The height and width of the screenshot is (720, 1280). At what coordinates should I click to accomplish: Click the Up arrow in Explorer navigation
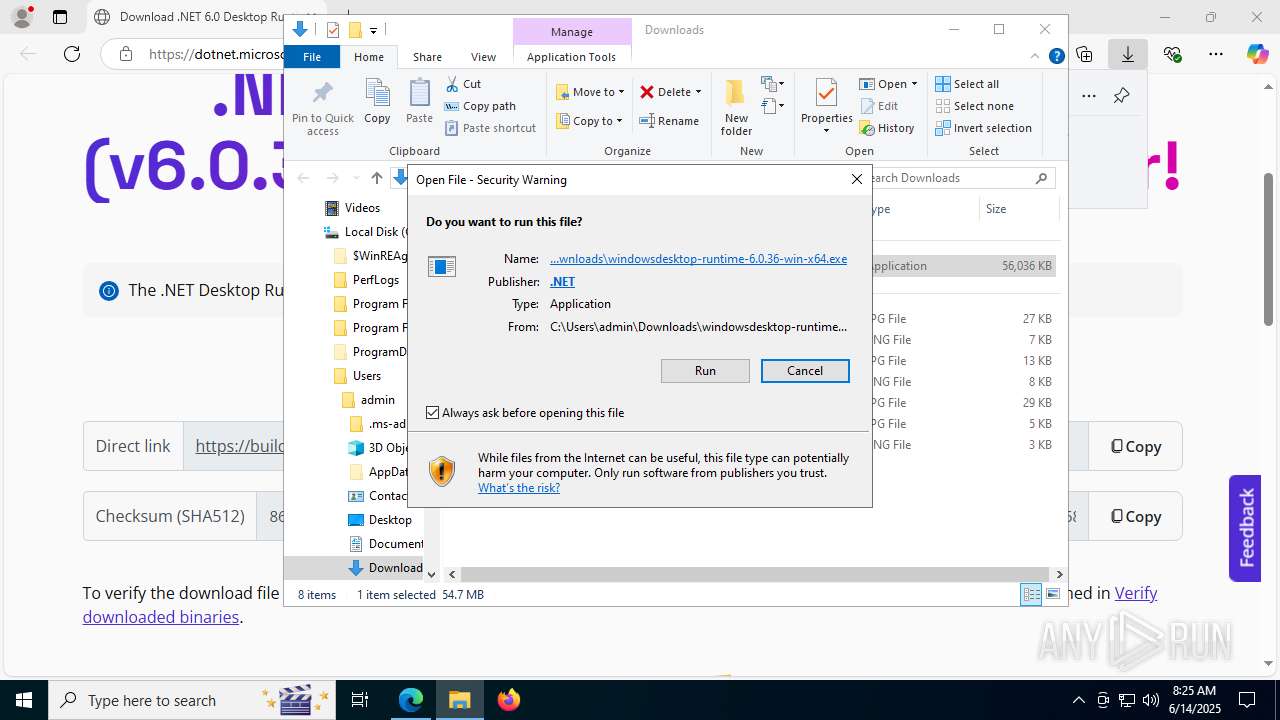(x=376, y=178)
